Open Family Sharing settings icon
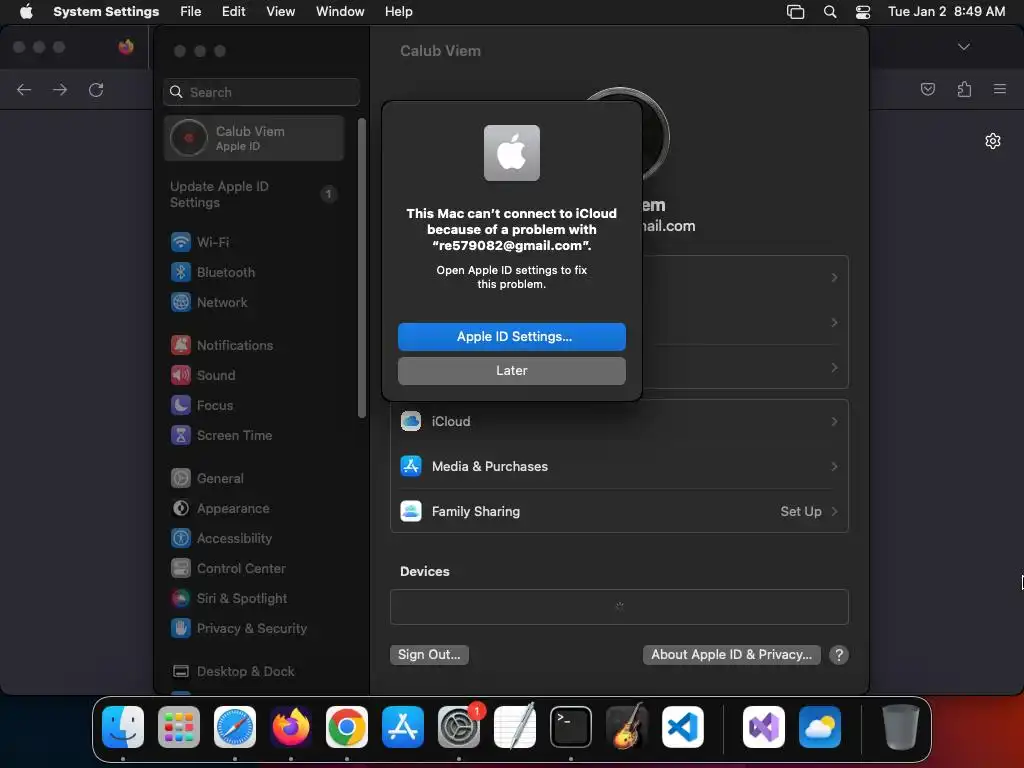Image resolution: width=1024 pixels, height=768 pixels. pos(411,511)
